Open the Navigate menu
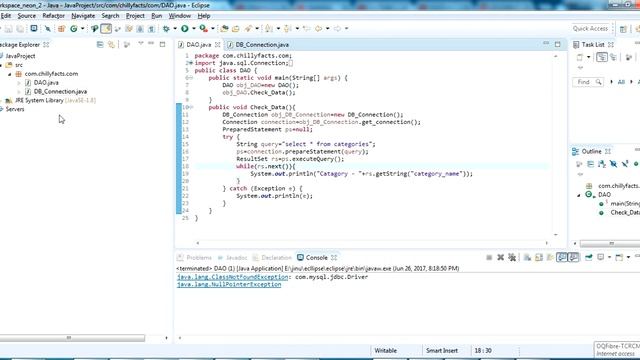640x360 pixels. point(83,16)
